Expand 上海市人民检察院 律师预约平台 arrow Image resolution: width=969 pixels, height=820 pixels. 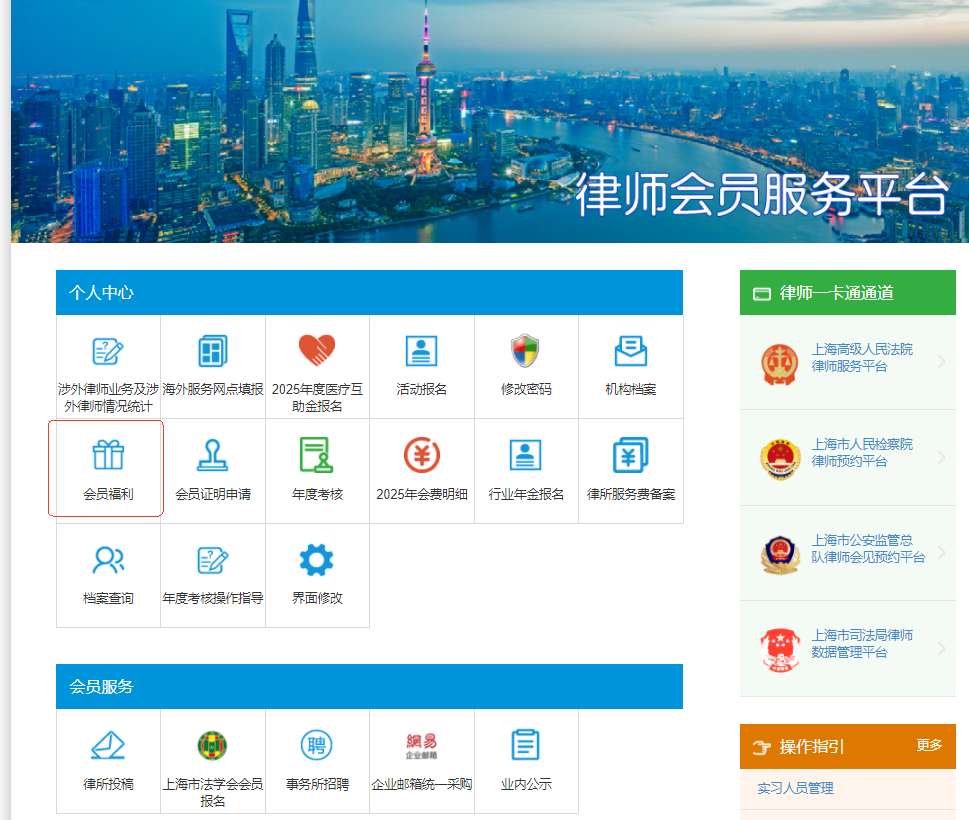tap(941, 457)
